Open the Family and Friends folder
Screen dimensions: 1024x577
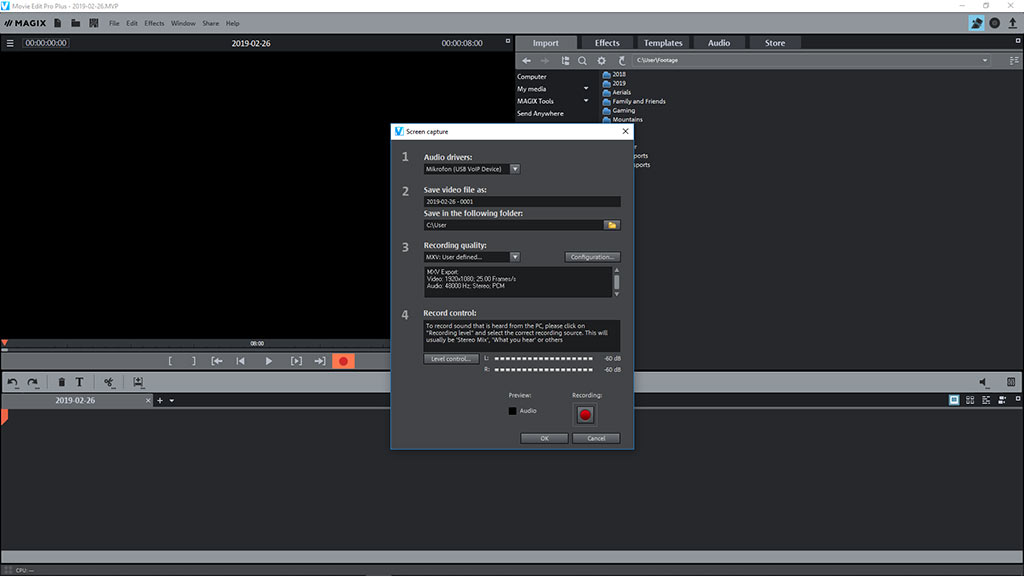[634, 102]
